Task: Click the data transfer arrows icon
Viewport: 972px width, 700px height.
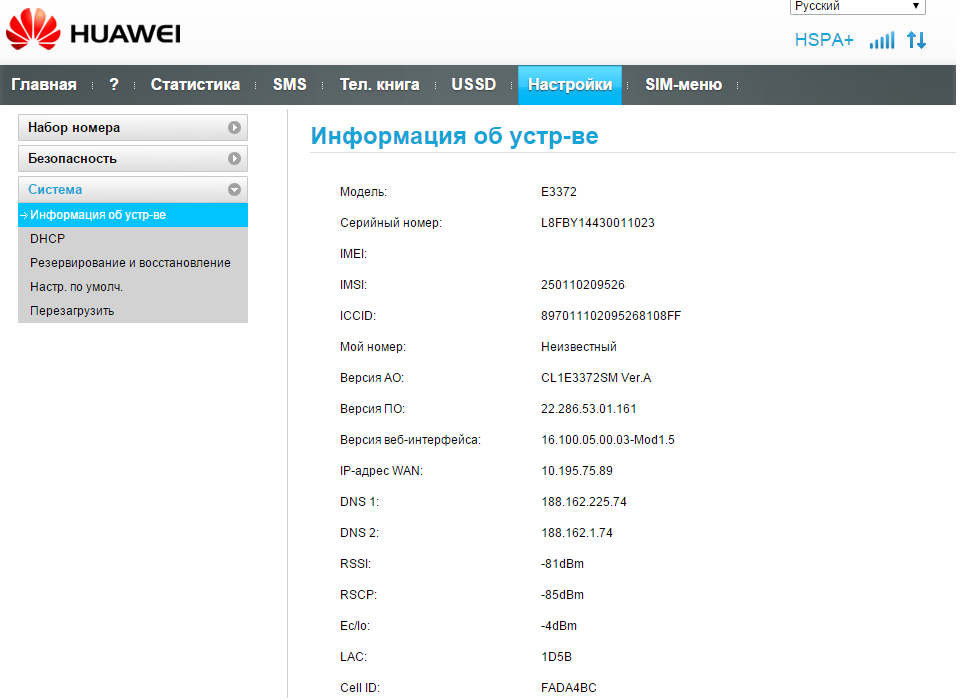Action: pos(916,40)
